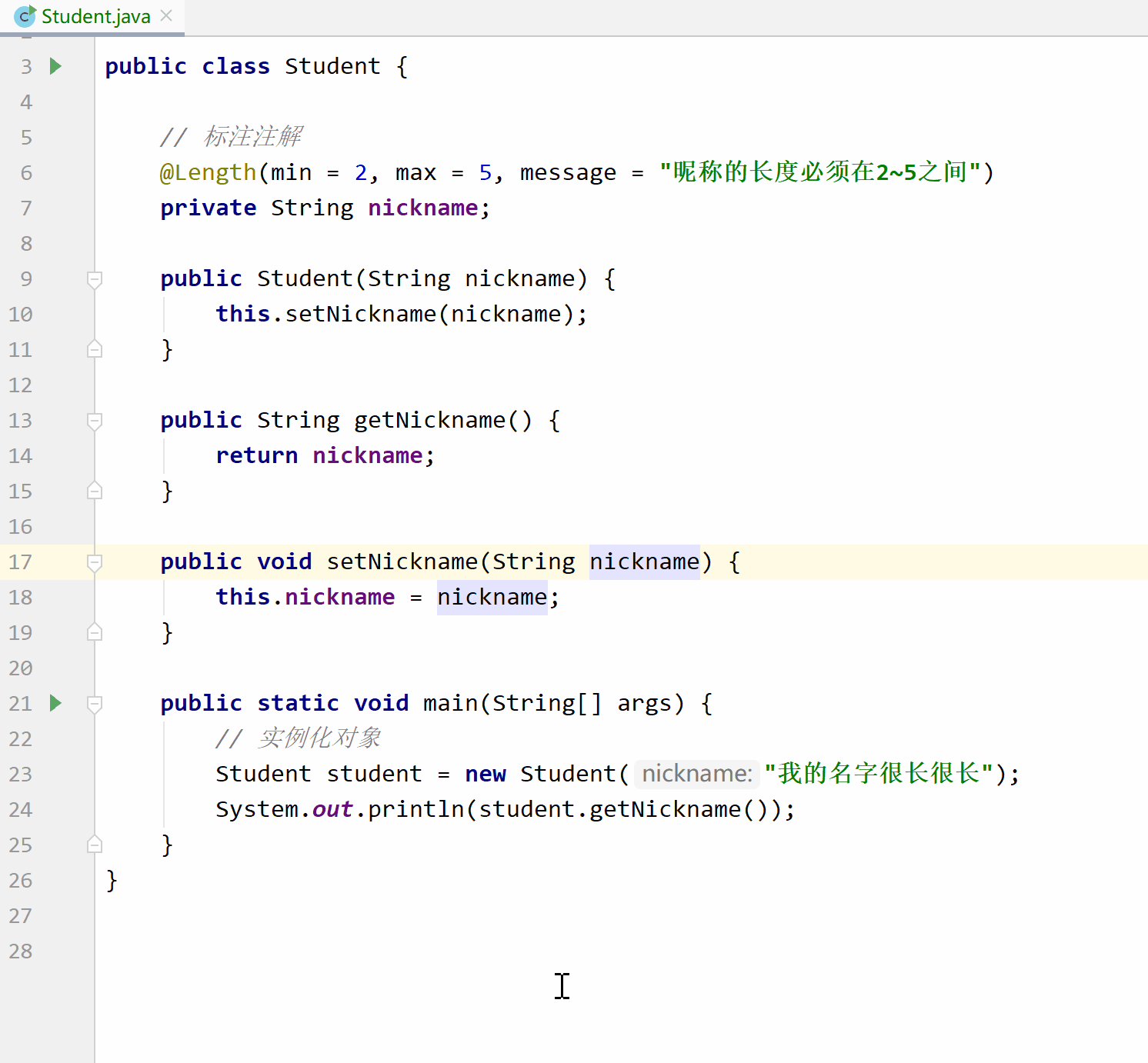Viewport: 1148px width, 1063px height.
Task: Select the Student.java tab
Action: coord(92,16)
